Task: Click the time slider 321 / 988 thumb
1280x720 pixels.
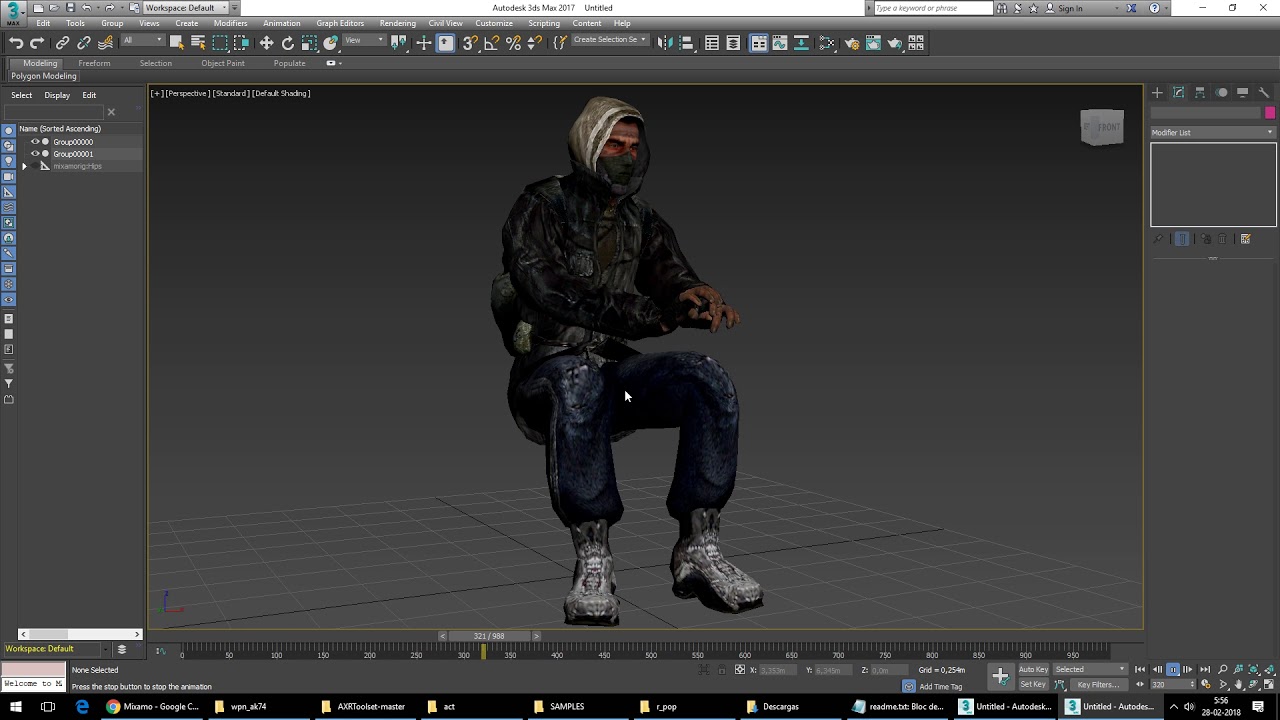Action: [489, 636]
